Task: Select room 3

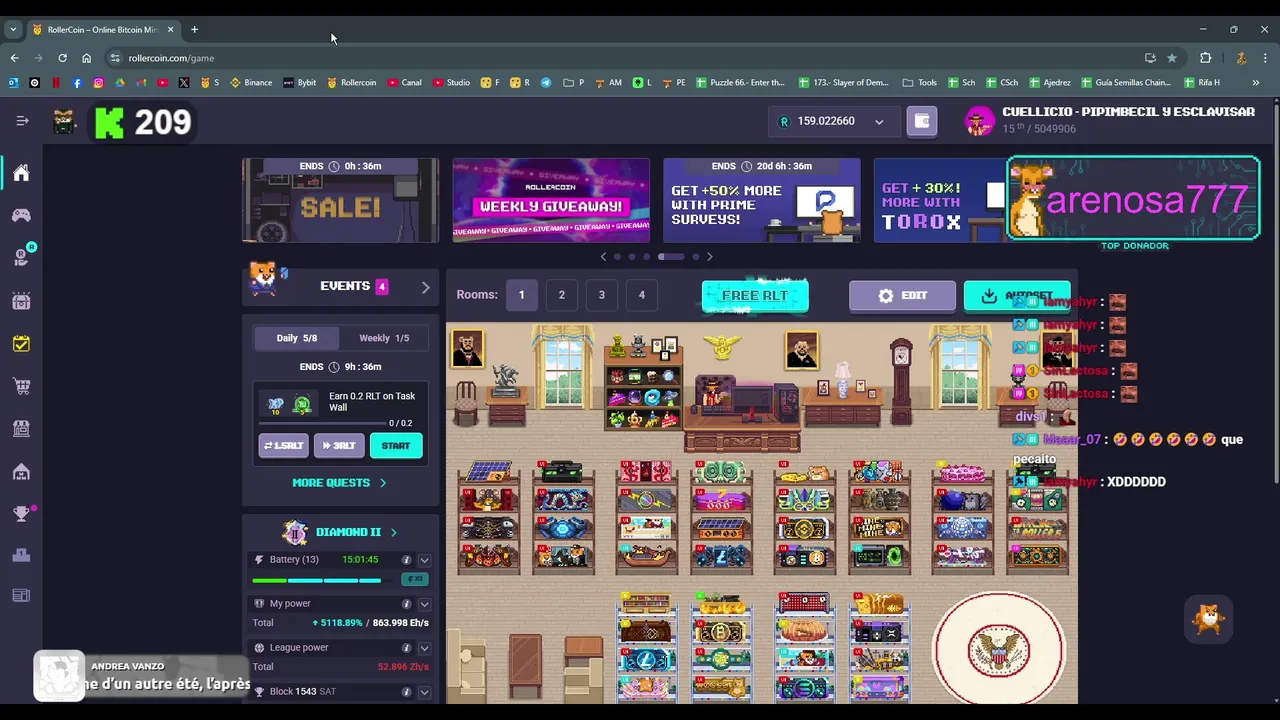Action: click(601, 295)
